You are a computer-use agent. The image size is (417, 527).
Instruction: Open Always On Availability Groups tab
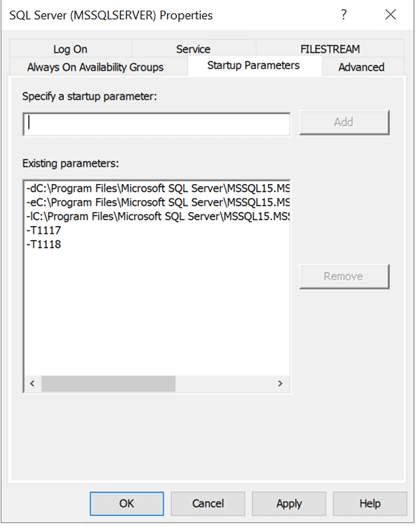pos(95,67)
